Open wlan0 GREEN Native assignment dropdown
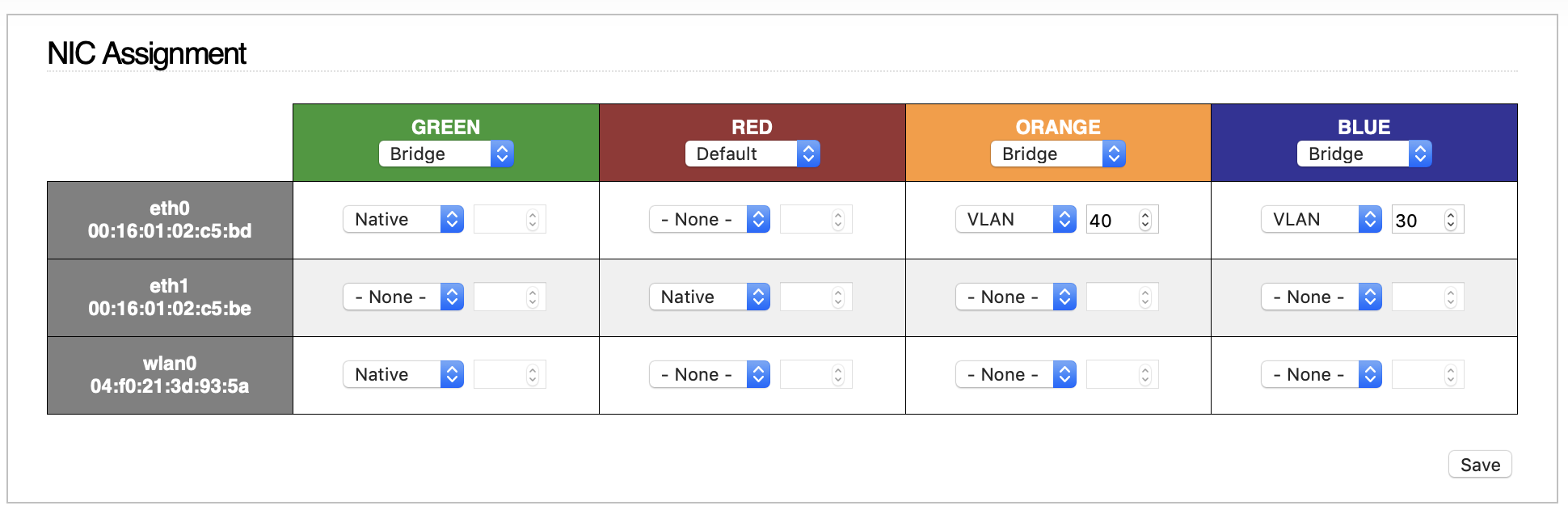 [x=403, y=374]
